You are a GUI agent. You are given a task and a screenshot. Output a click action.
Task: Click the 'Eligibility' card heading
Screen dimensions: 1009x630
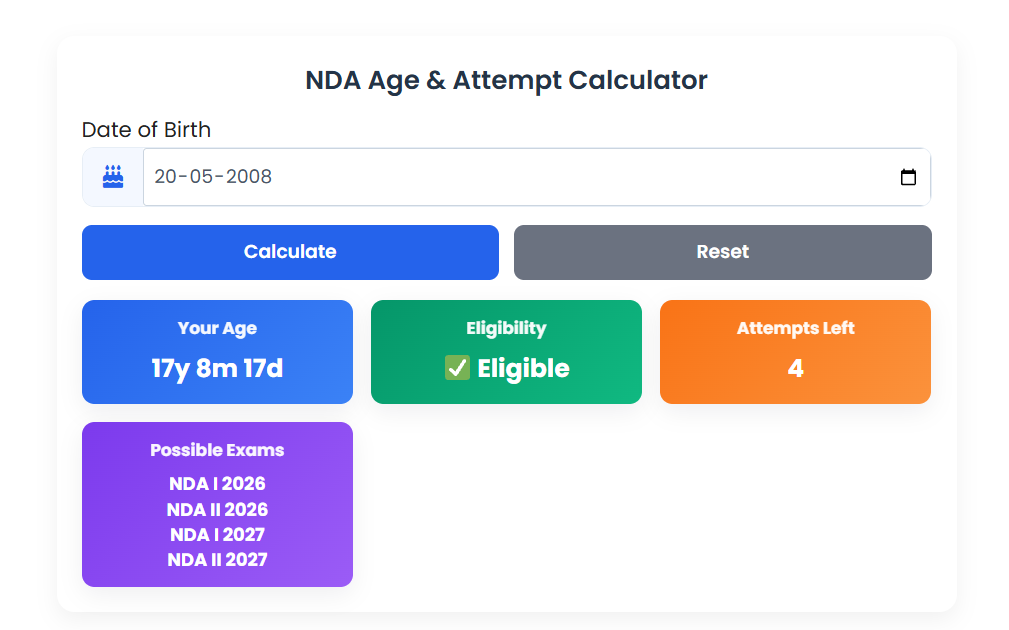506,328
